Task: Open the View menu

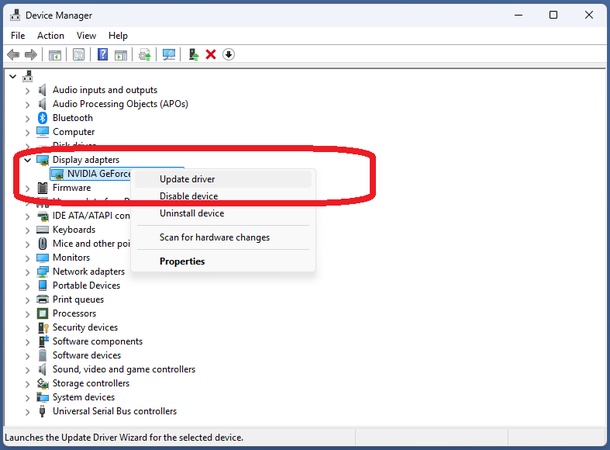Action: pyautogui.click(x=86, y=36)
